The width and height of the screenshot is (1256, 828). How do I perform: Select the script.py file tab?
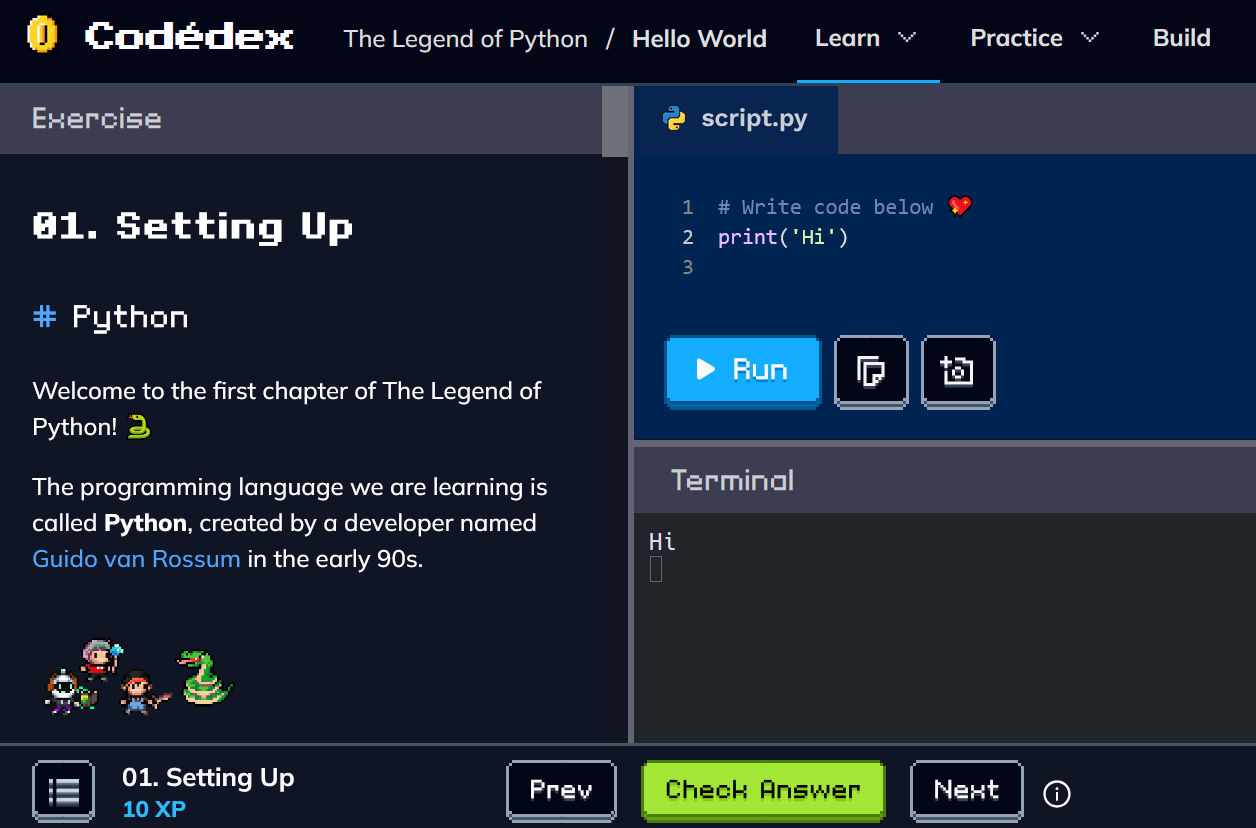[737, 119]
